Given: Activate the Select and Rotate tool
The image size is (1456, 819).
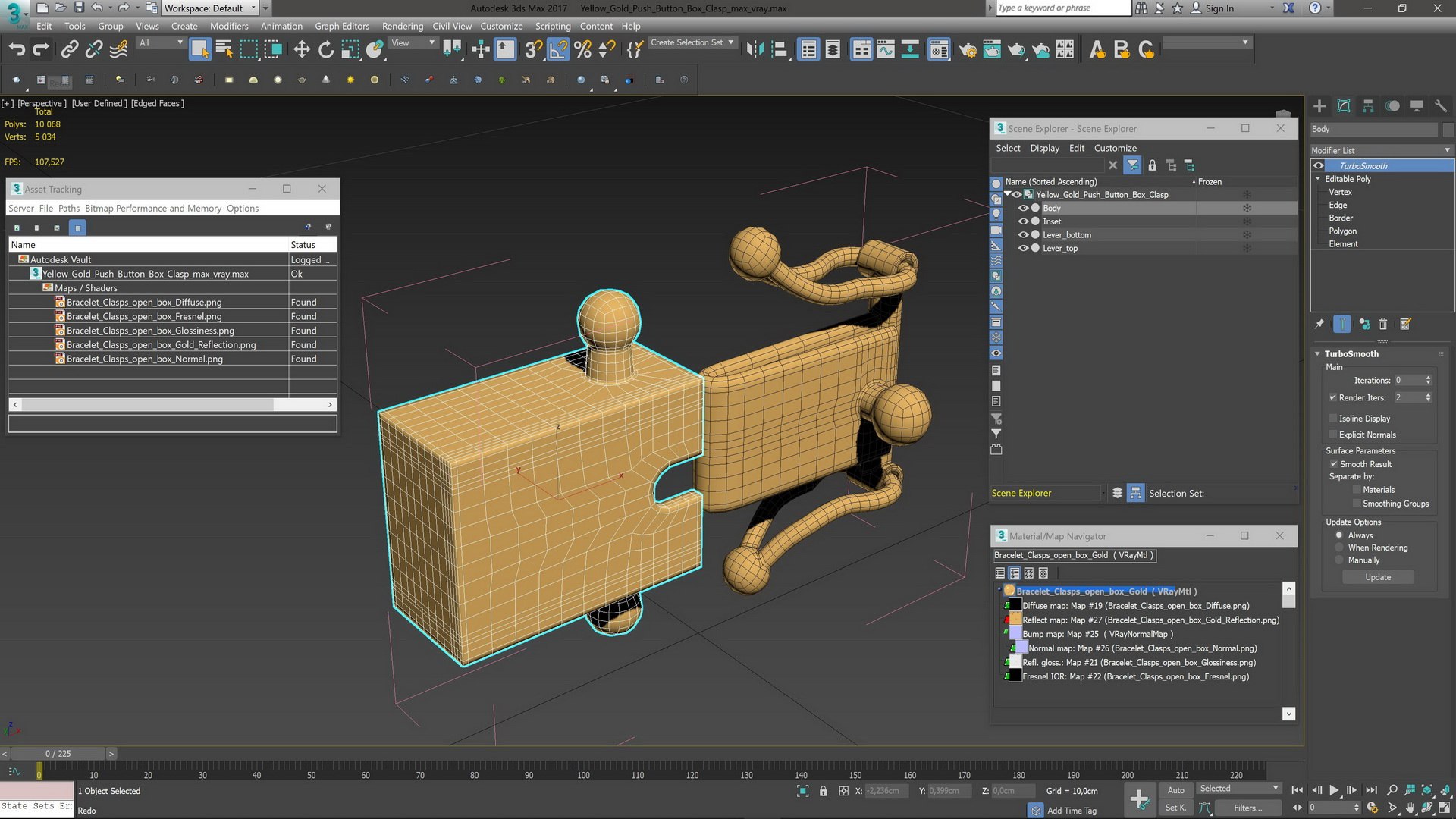Looking at the screenshot, I should (326, 50).
